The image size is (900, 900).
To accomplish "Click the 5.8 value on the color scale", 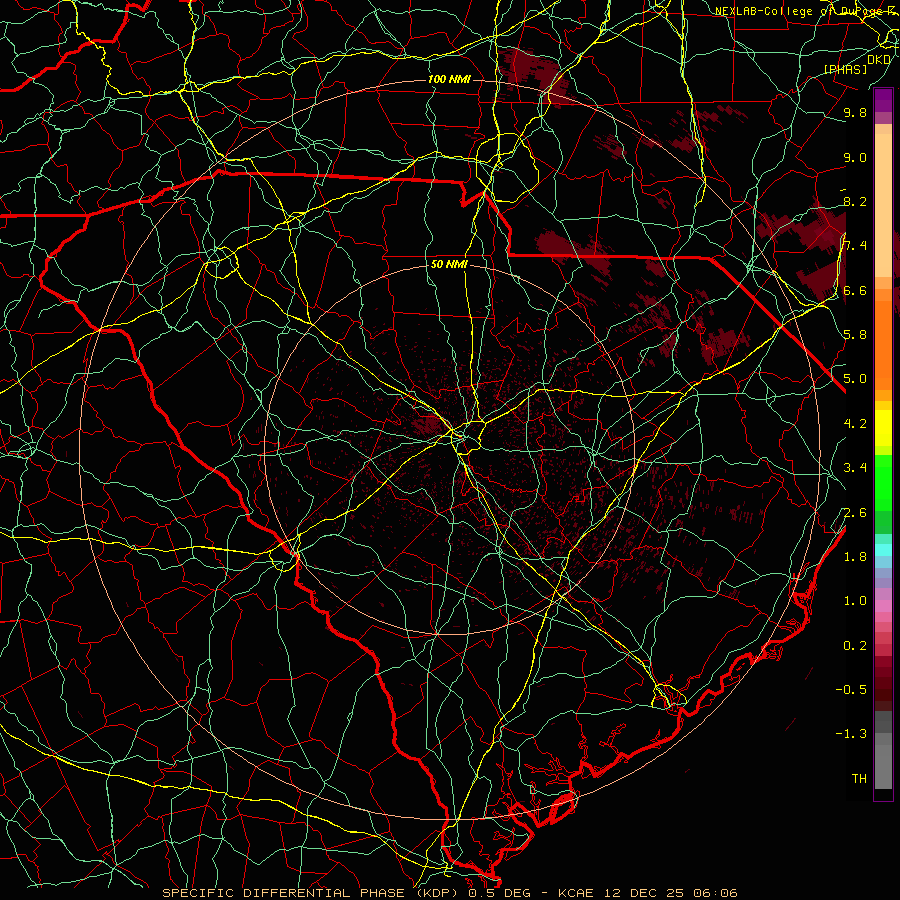I will tap(855, 335).
